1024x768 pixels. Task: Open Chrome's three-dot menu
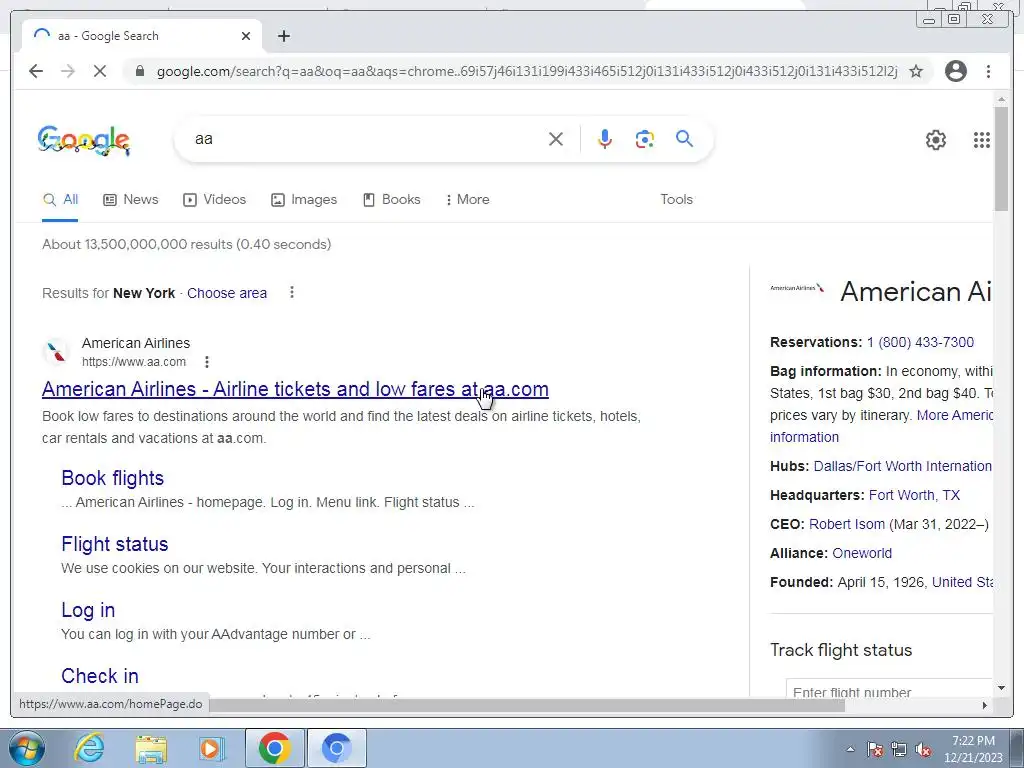[x=988, y=71]
